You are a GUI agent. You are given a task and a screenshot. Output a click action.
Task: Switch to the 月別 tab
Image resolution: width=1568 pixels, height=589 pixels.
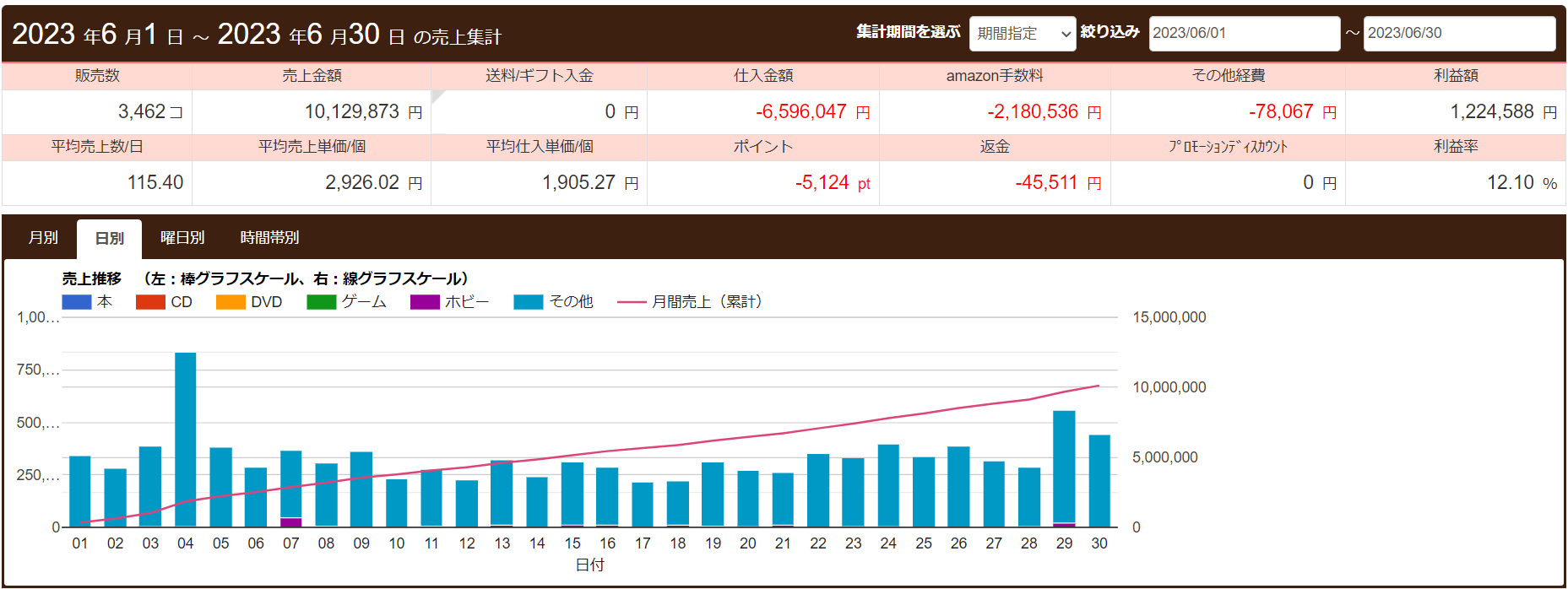point(43,238)
